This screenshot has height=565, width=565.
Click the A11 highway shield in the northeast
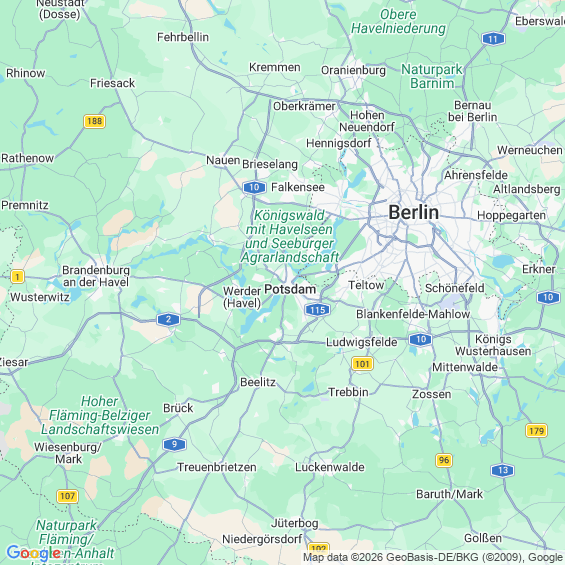coord(493,39)
